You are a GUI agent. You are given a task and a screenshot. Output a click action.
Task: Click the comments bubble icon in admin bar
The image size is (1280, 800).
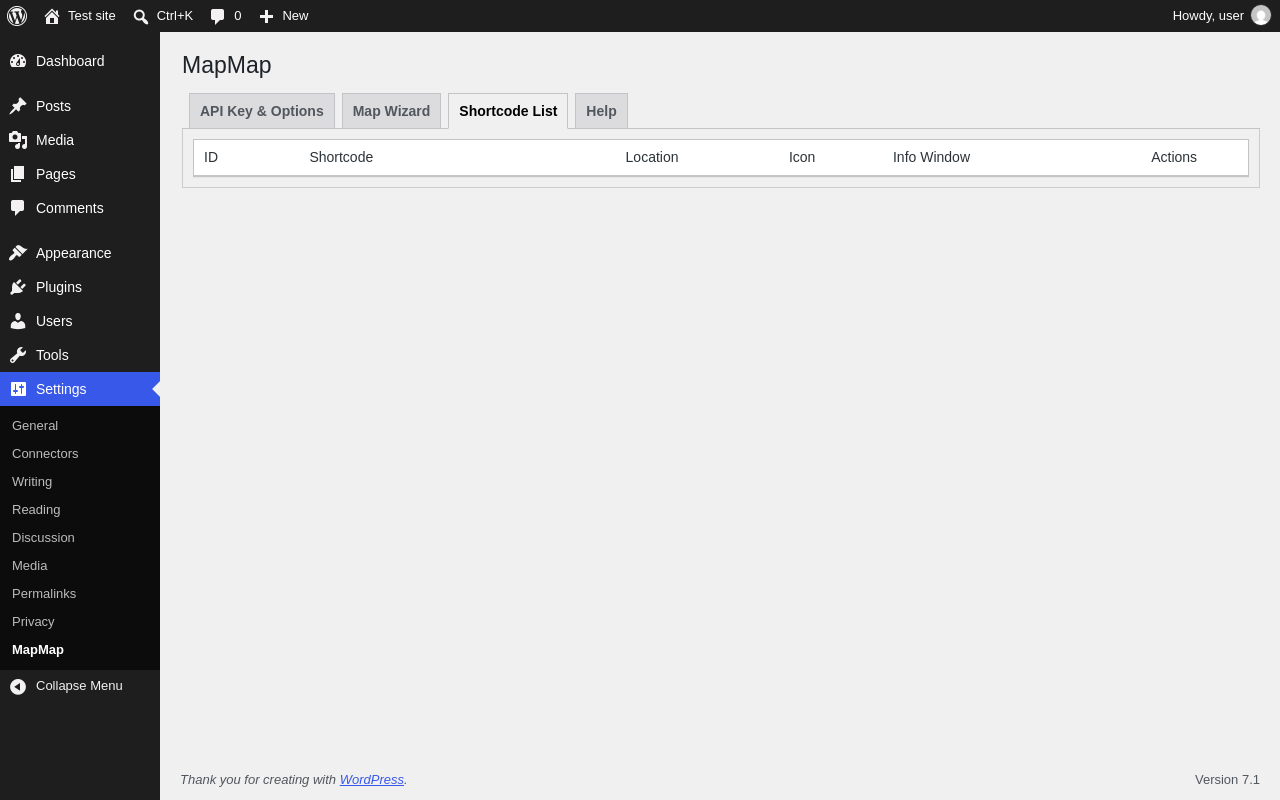click(x=218, y=16)
